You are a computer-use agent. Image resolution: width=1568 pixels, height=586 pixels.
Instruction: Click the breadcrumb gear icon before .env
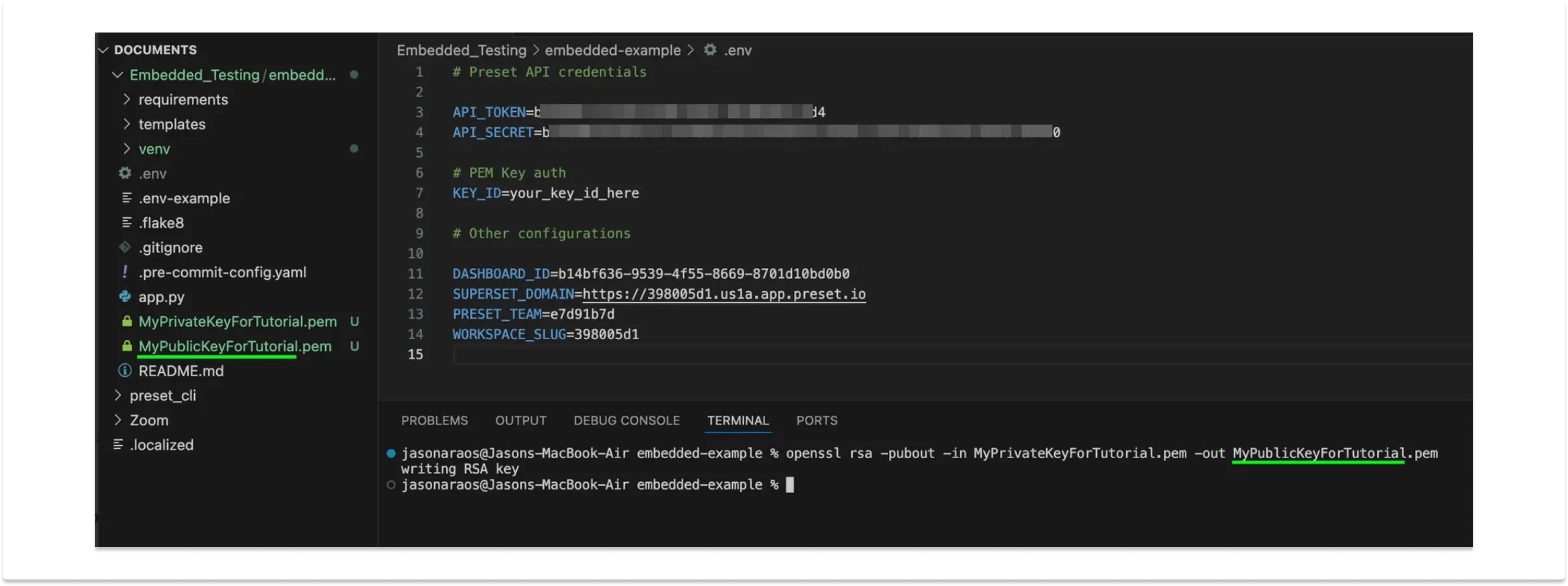click(x=710, y=50)
